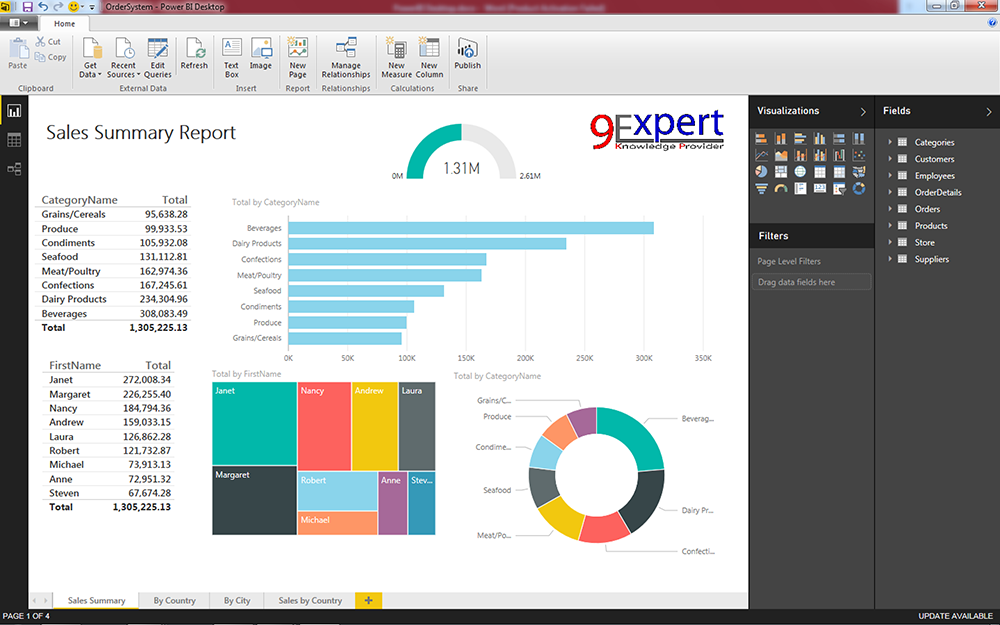The image size is (1000, 625).
Task: Select the multi-row card visualization
Action: click(x=800, y=188)
